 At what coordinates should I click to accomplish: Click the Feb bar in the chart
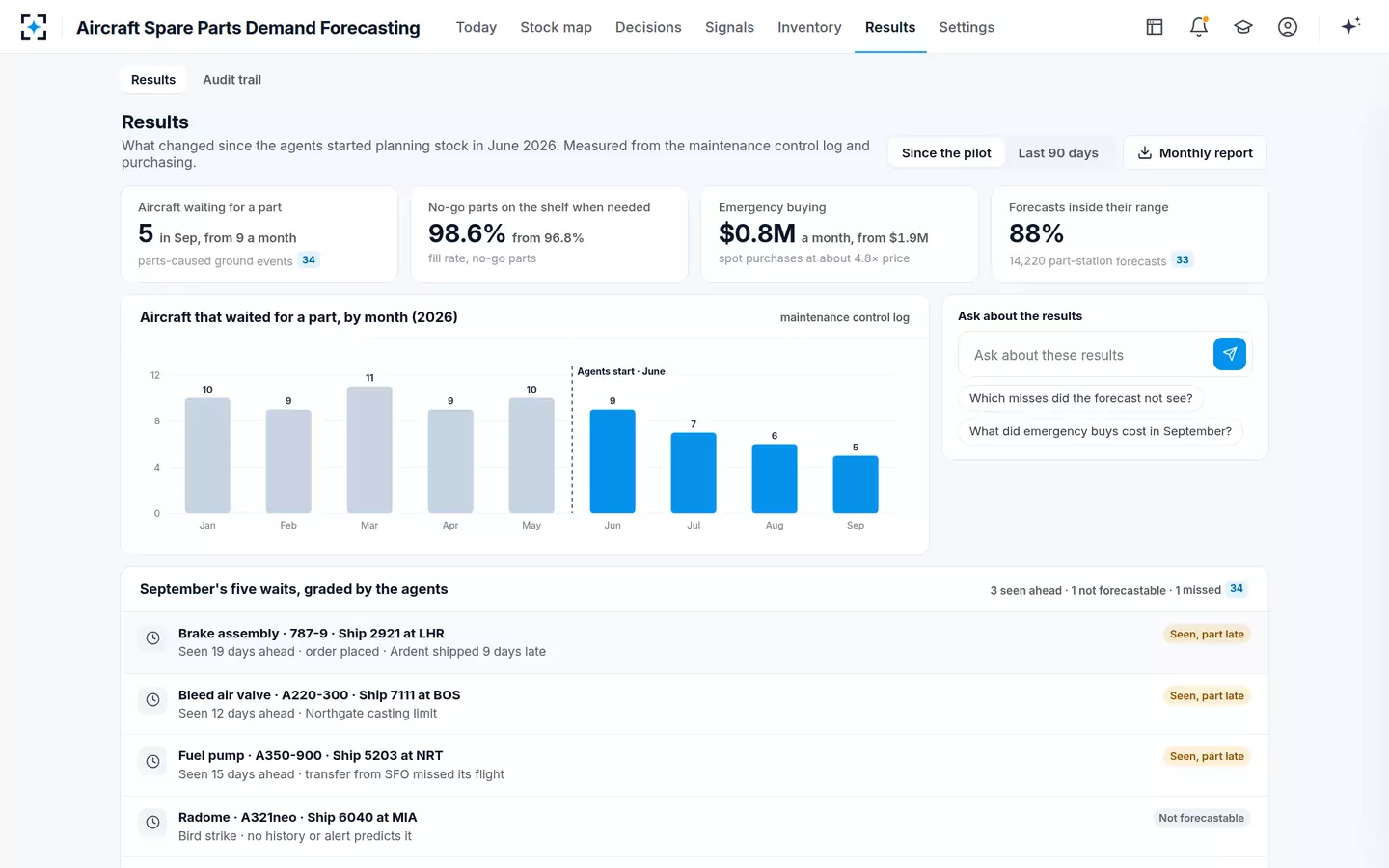(288, 461)
